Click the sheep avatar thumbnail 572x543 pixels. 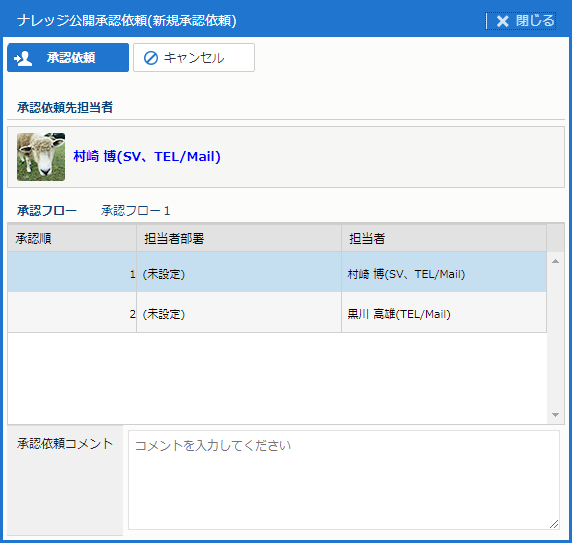41,157
